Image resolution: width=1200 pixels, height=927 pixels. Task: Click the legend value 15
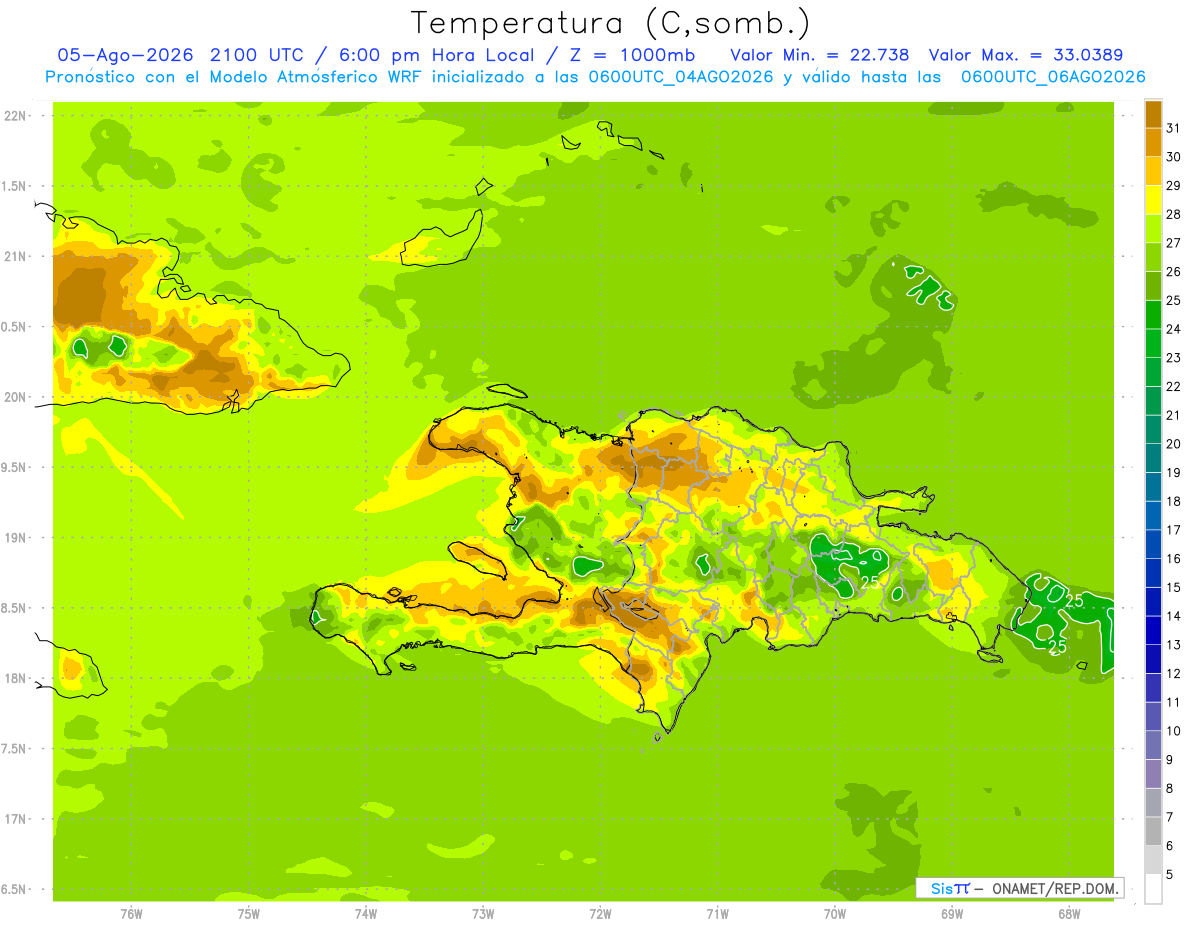pos(1174,587)
